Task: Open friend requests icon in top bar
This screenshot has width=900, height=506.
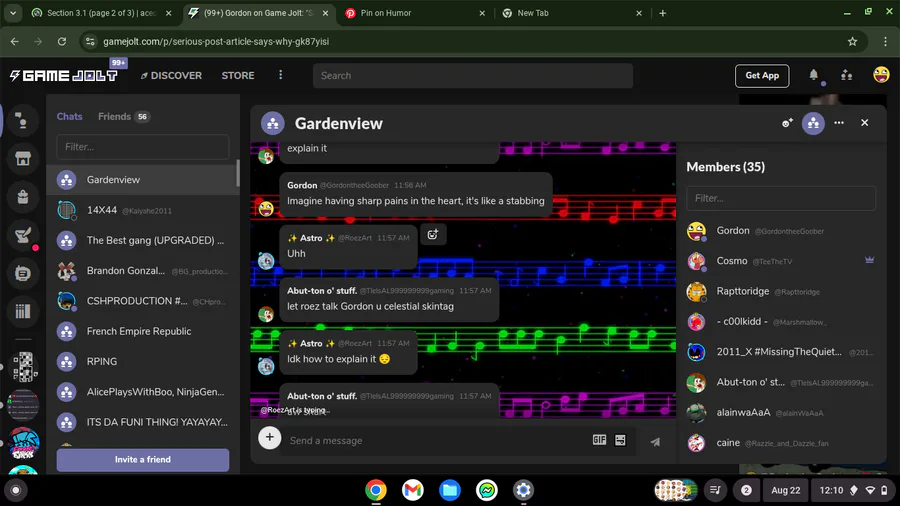Action: click(847, 75)
